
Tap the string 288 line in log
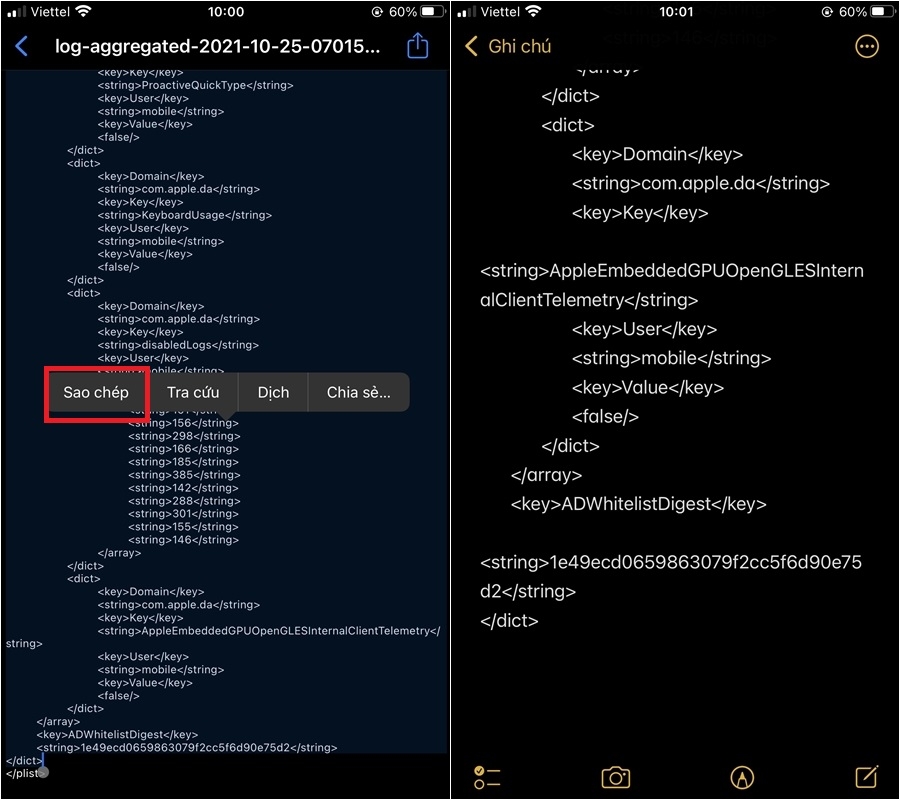184,501
